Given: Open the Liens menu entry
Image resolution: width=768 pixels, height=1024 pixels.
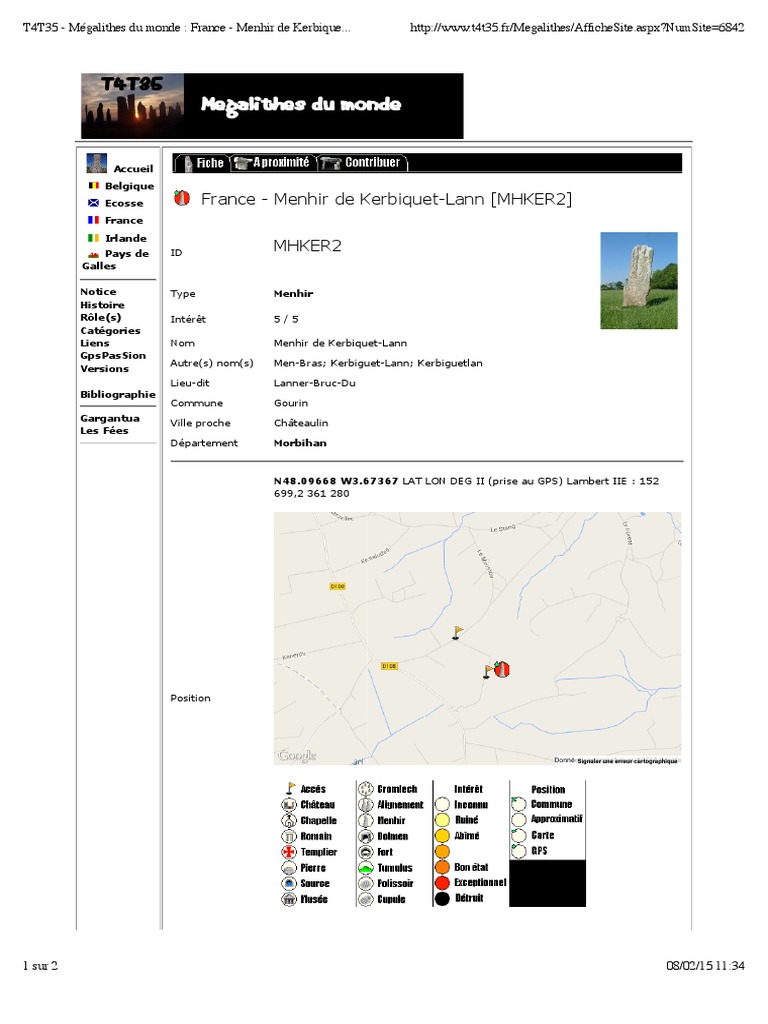Looking at the screenshot, I should pos(95,343).
